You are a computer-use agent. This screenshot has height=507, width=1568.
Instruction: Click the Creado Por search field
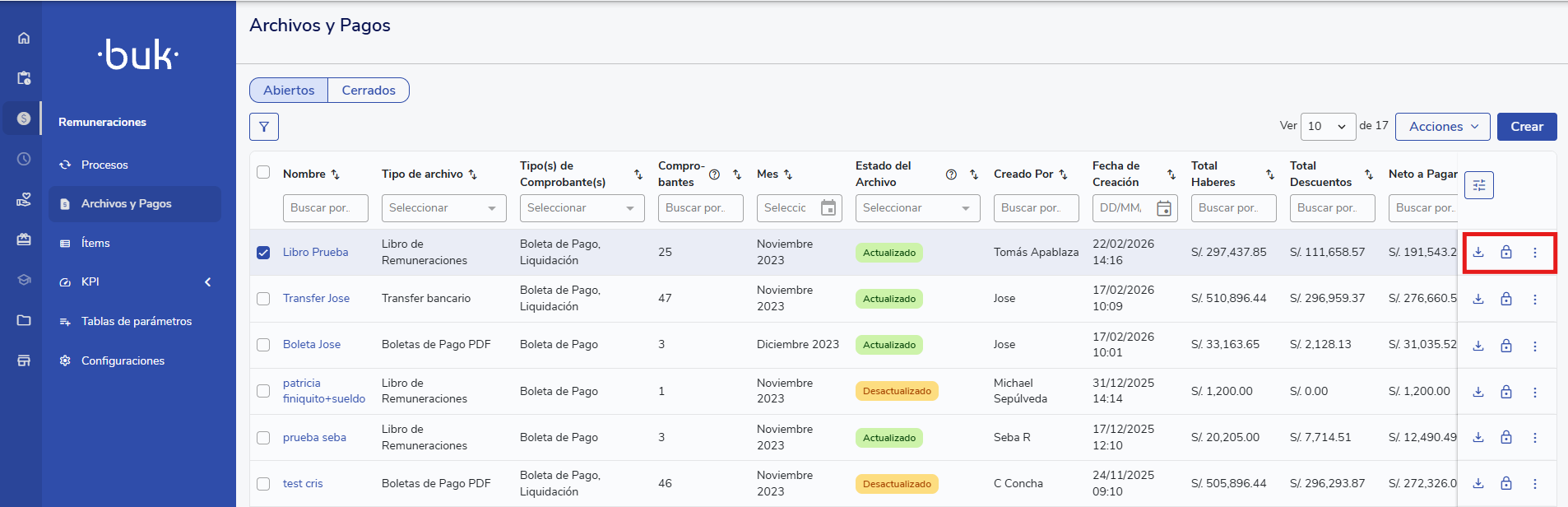click(1036, 208)
